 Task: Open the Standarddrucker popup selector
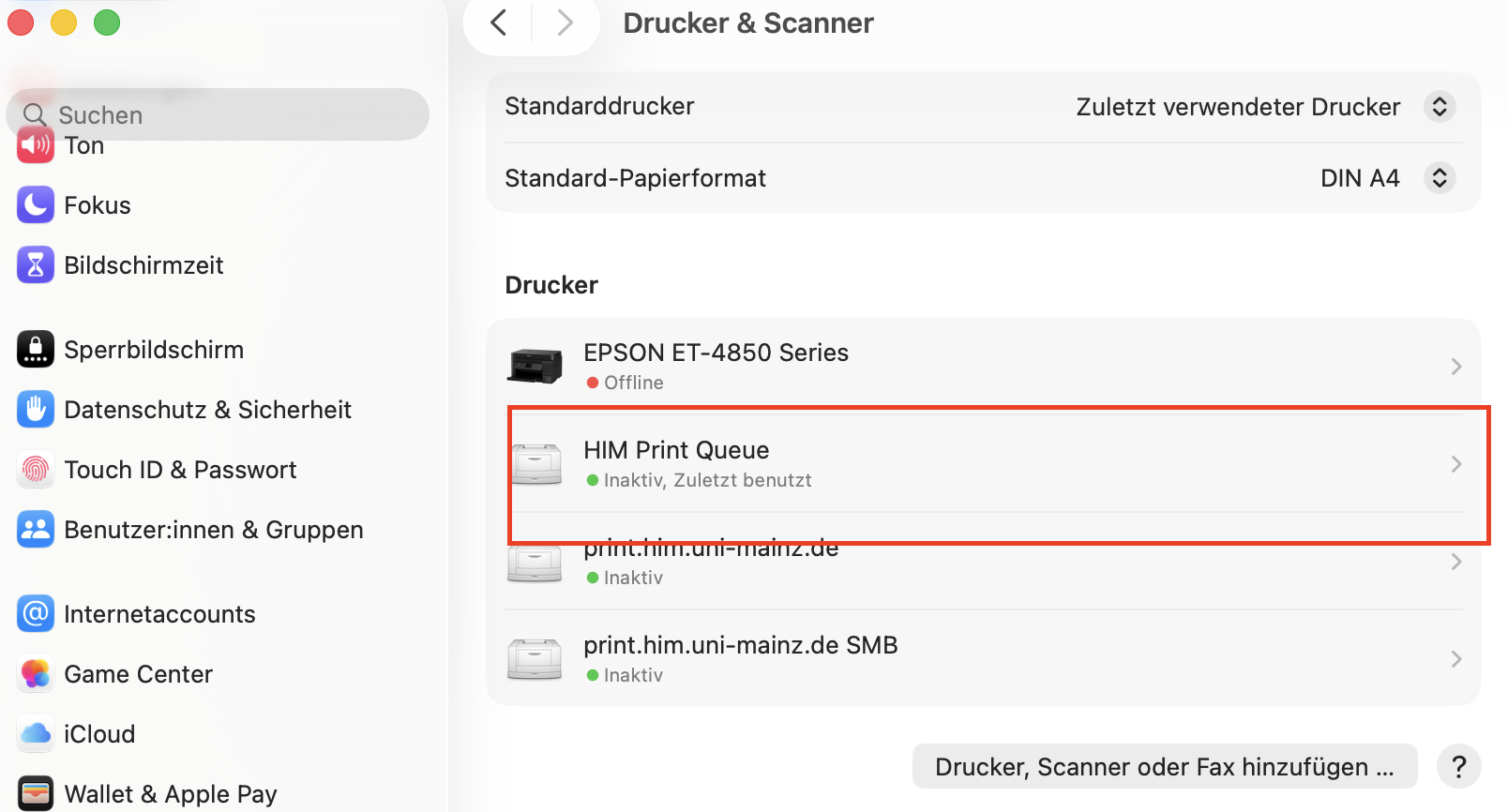(x=1439, y=107)
